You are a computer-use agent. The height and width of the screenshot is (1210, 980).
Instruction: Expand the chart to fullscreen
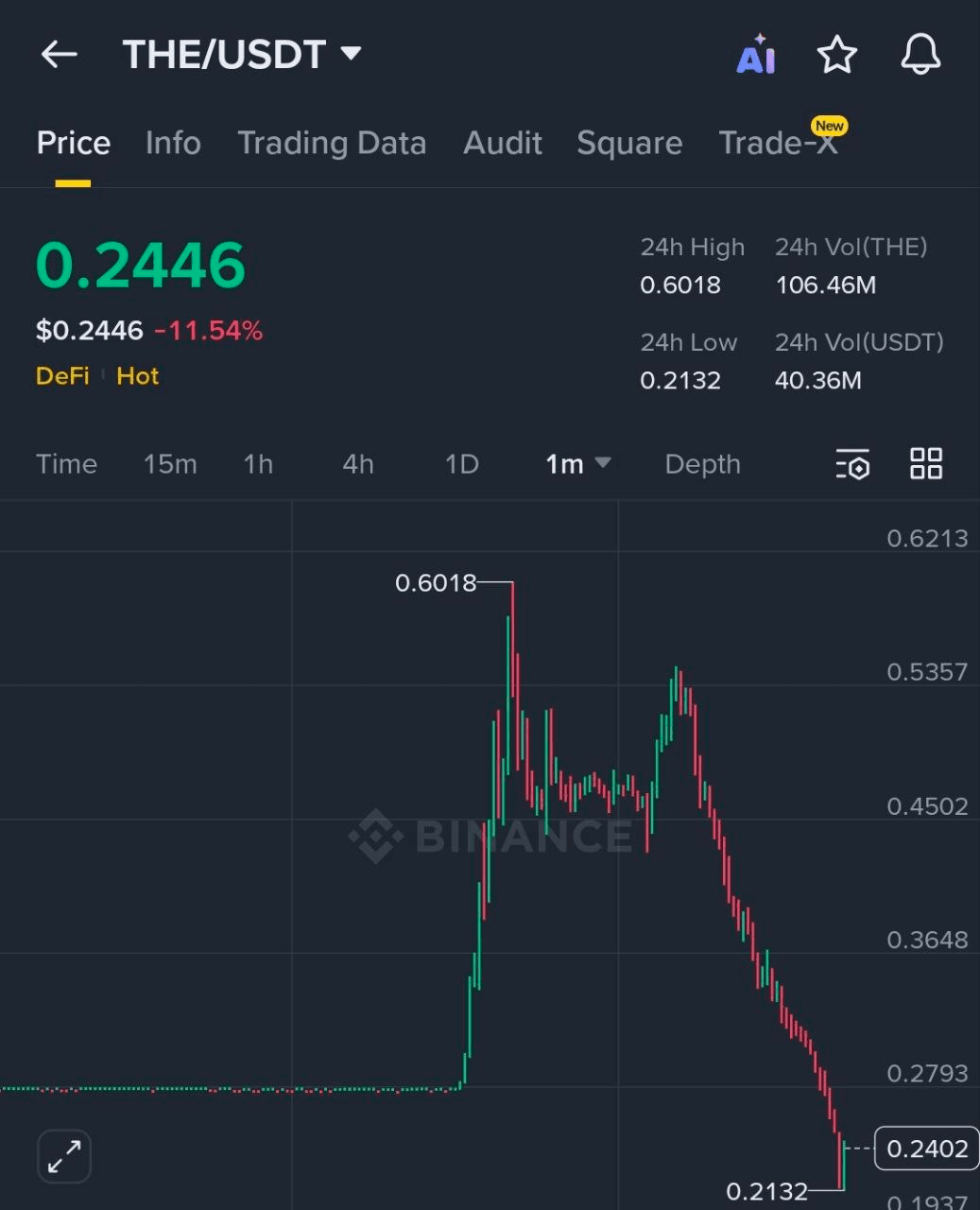(63, 1155)
